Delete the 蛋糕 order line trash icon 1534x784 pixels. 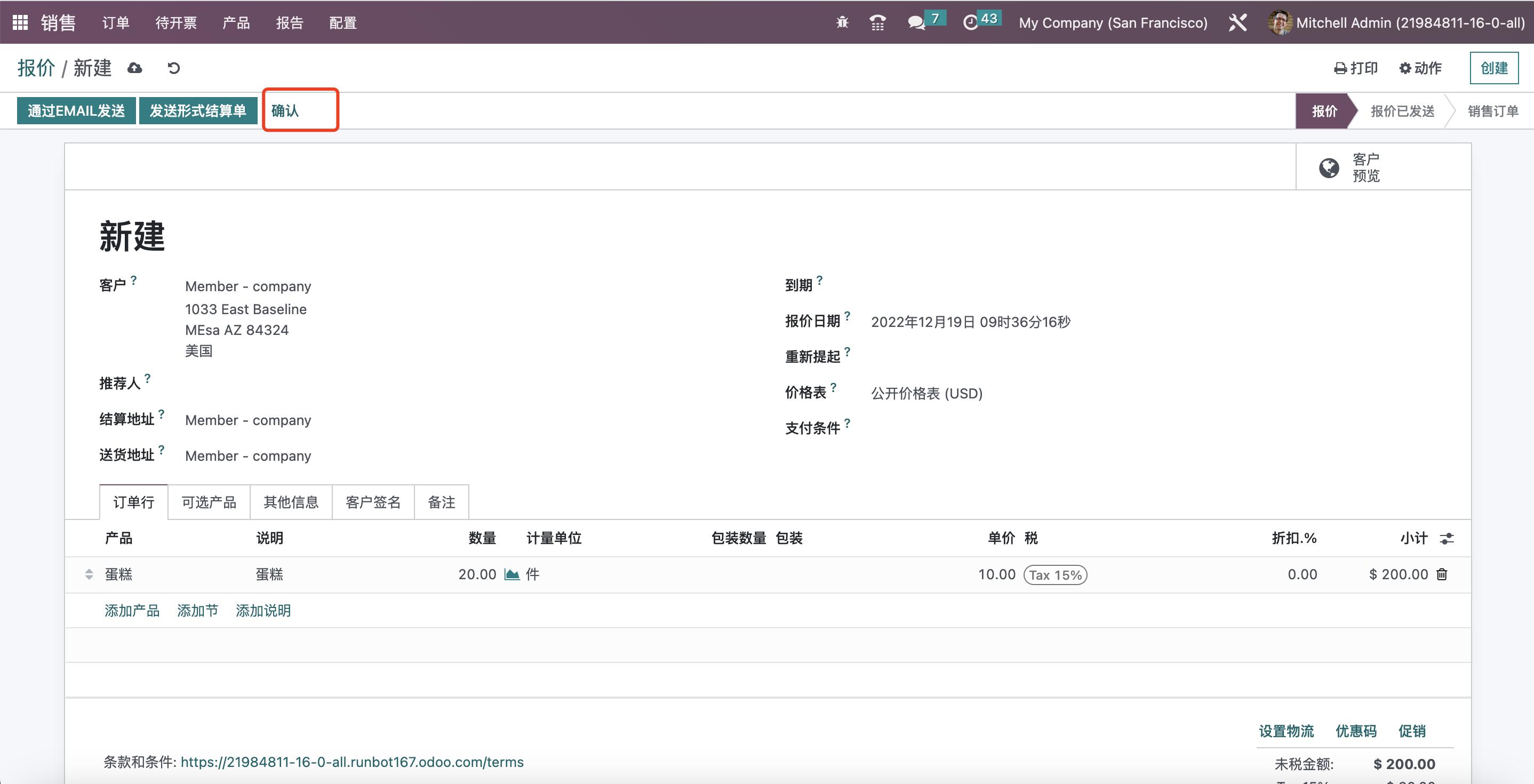1442,574
